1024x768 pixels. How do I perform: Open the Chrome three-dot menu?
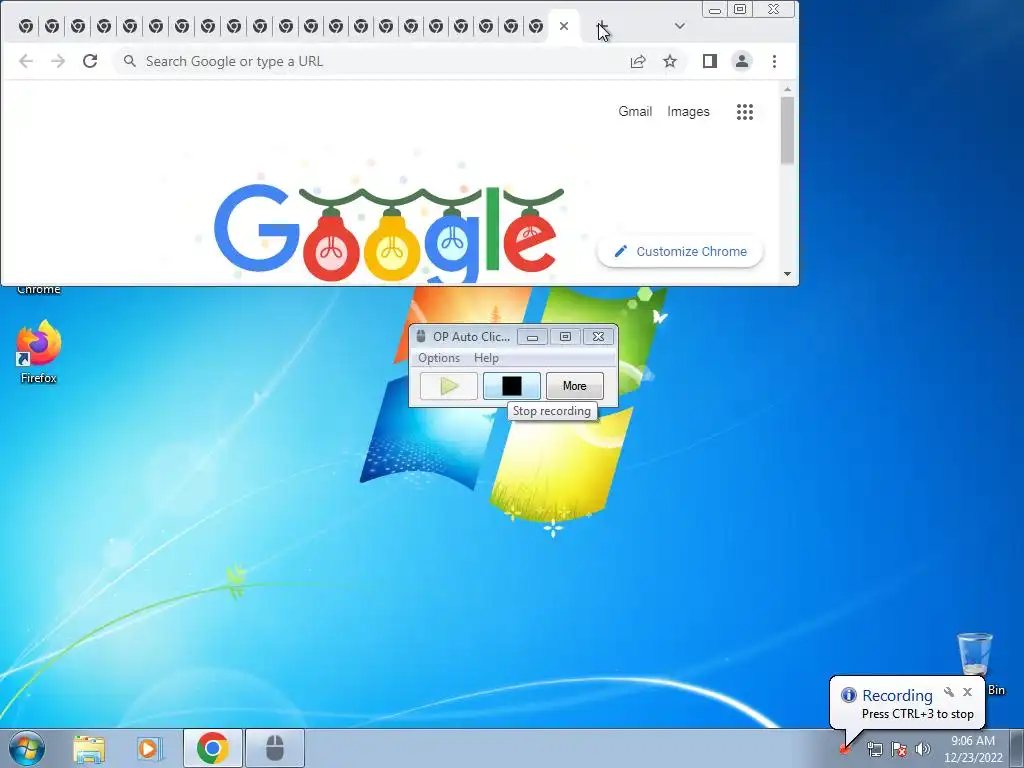tap(775, 61)
